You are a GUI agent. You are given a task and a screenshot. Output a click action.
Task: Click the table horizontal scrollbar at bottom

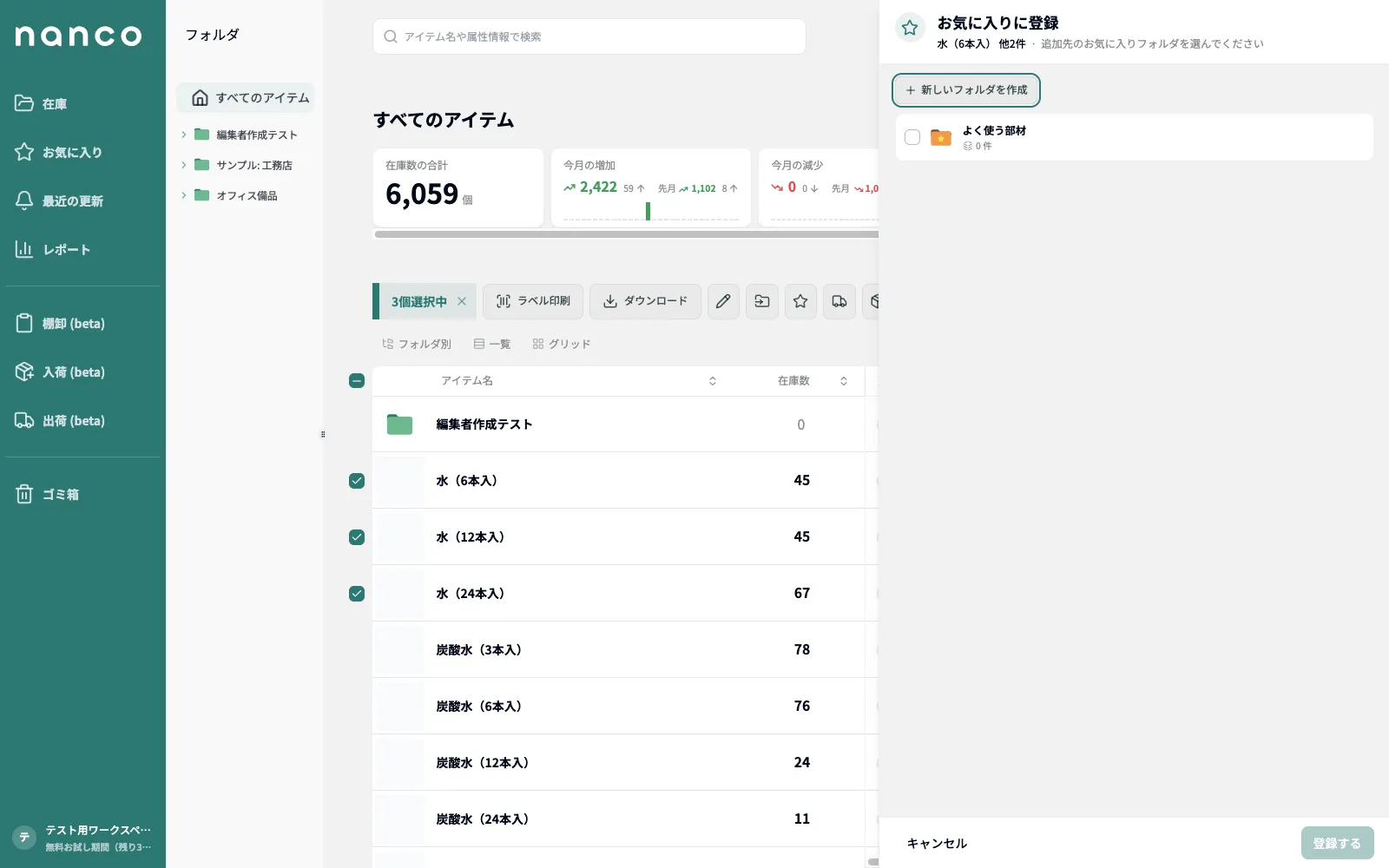(872, 862)
